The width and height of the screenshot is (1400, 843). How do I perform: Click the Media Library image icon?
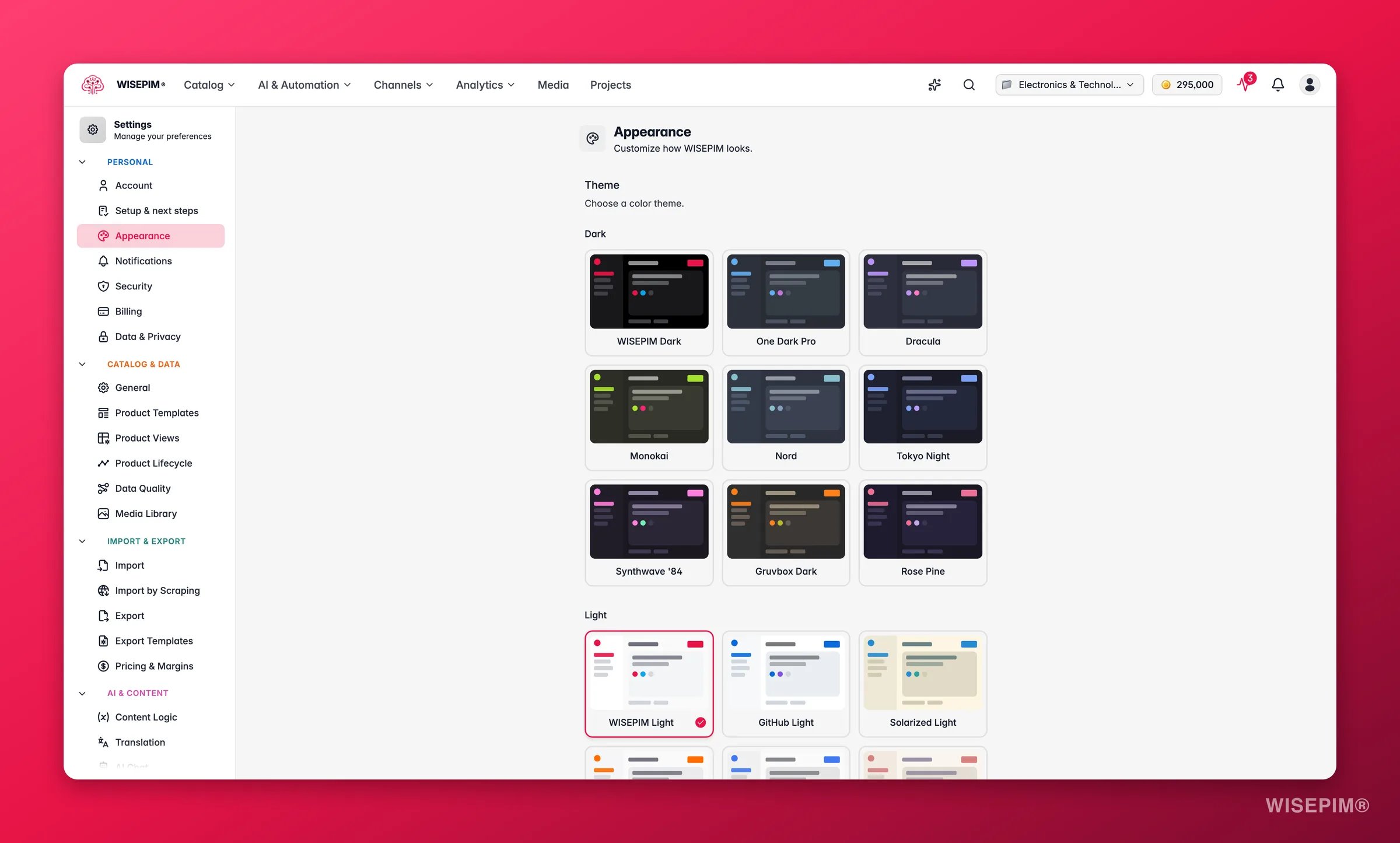[103, 513]
